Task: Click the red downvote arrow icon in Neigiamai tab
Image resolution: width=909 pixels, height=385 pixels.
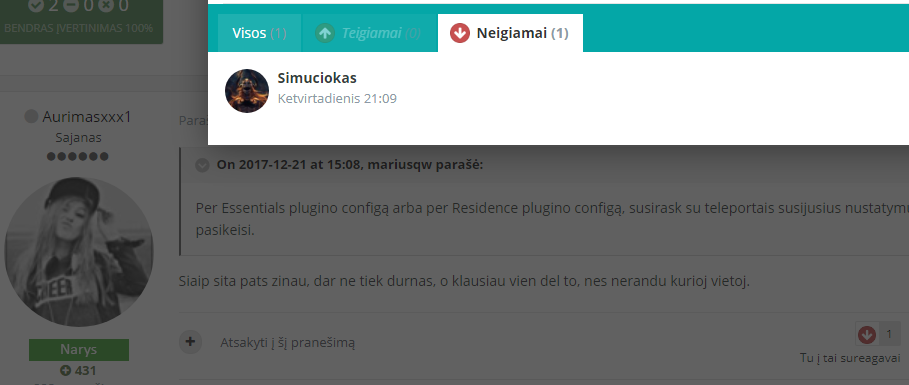Action: click(460, 33)
